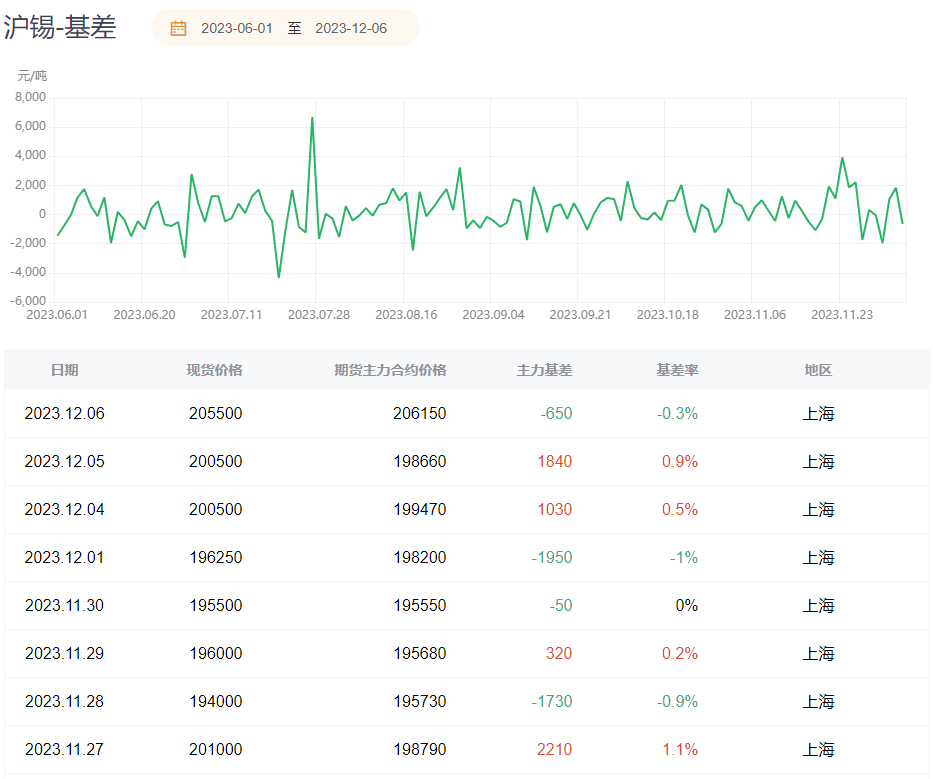The width and height of the screenshot is (933, 779).
Task: Click the y-axis label 8,000
Action: (30, 97)
